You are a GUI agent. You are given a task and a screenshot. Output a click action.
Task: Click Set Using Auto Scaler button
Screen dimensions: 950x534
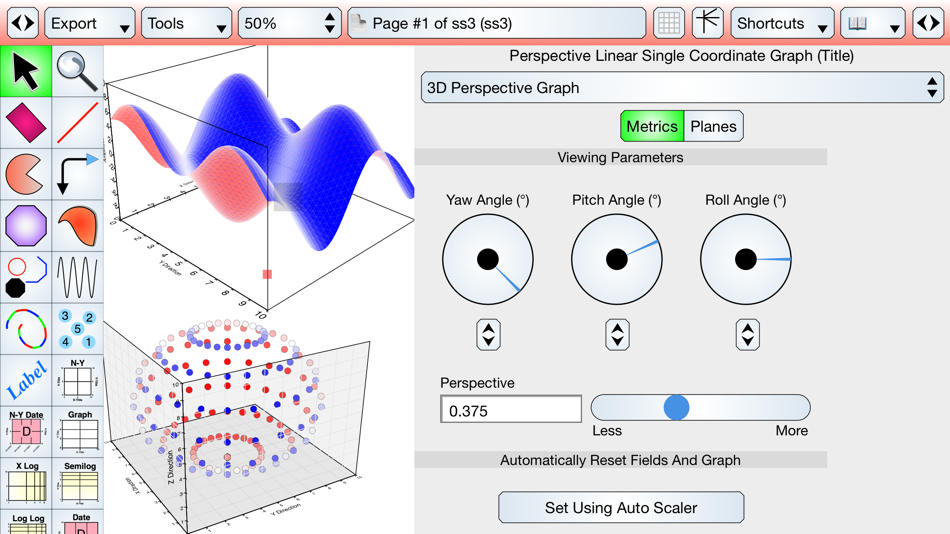click(x=621, y=507)
